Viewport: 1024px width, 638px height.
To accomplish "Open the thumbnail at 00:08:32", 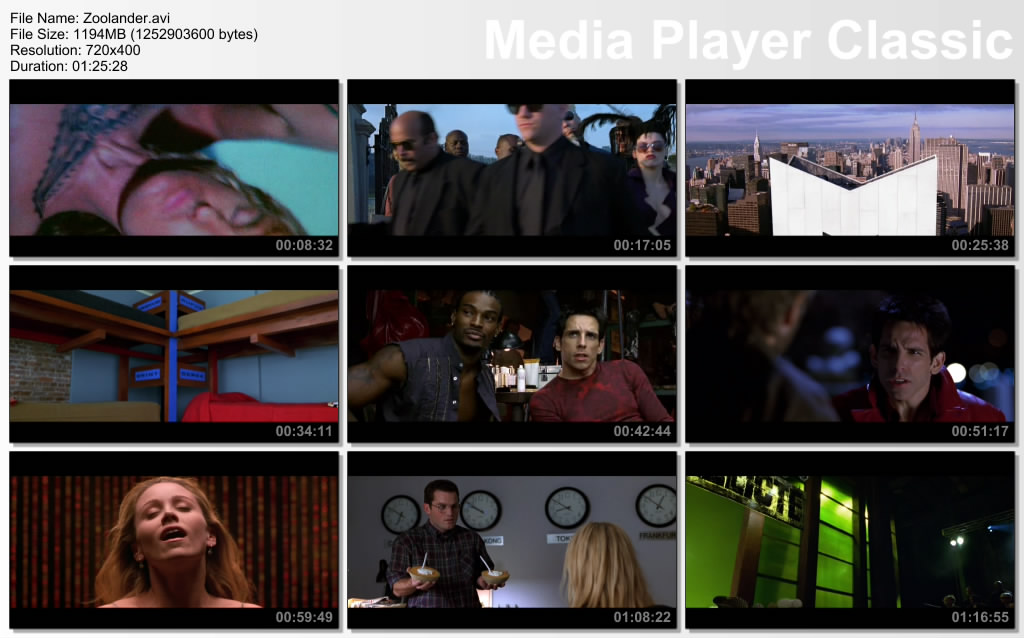I will coord(174,168).
